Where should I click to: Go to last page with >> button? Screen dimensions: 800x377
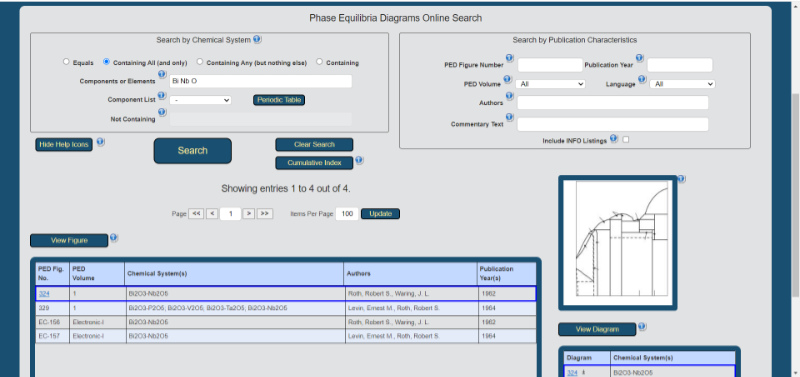coord(264,214)
